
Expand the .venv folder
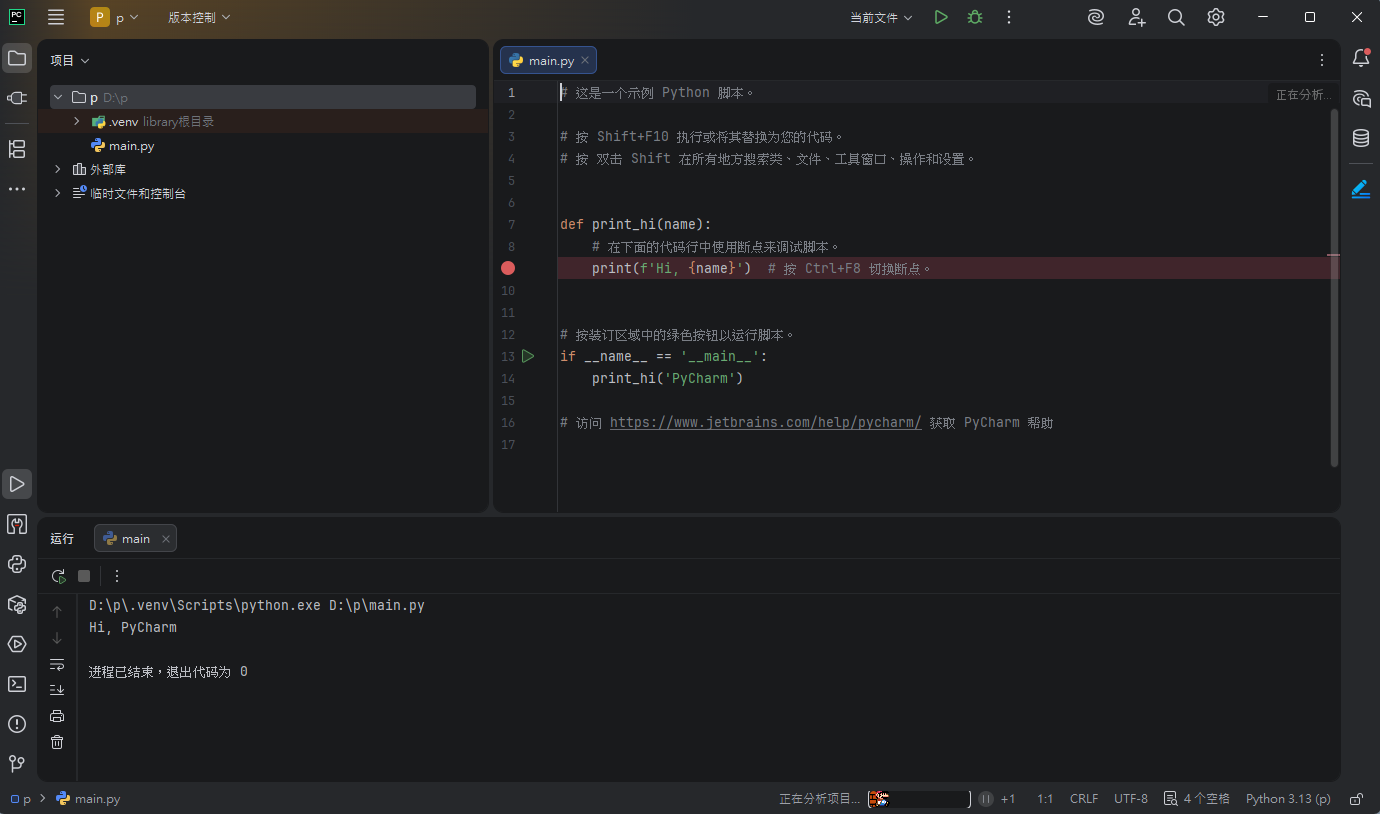[76, 121]
